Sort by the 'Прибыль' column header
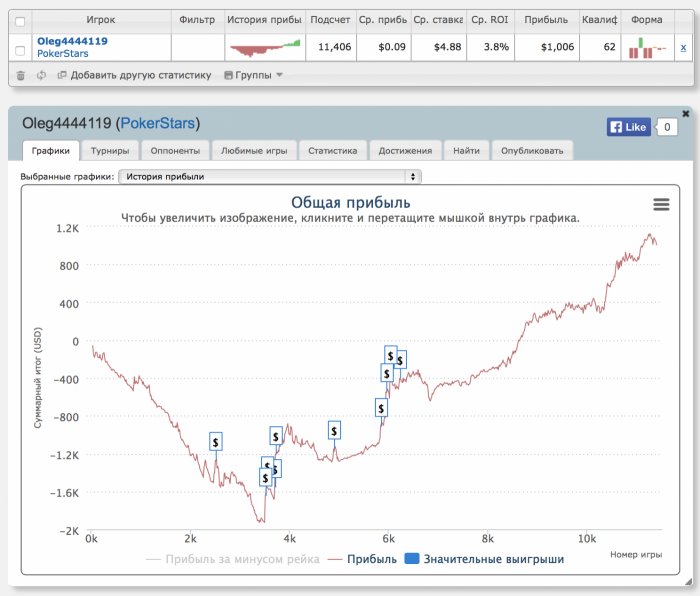 pos(546,20)
